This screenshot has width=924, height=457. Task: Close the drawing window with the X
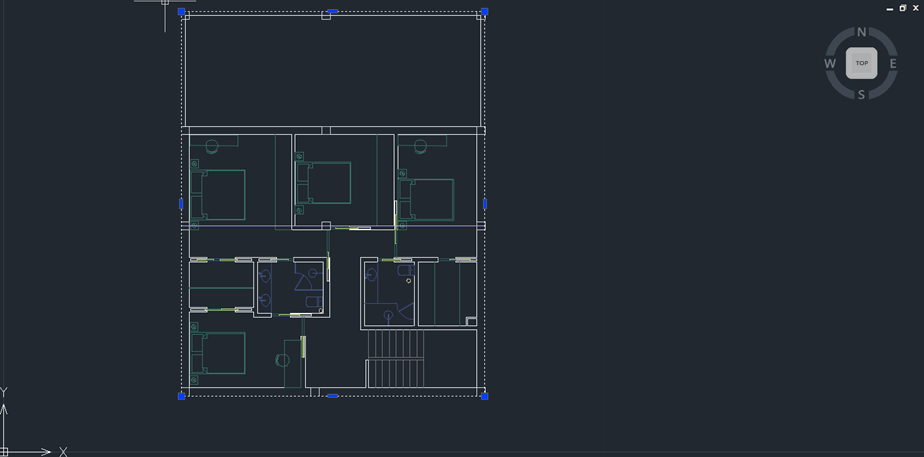(916, 8)
